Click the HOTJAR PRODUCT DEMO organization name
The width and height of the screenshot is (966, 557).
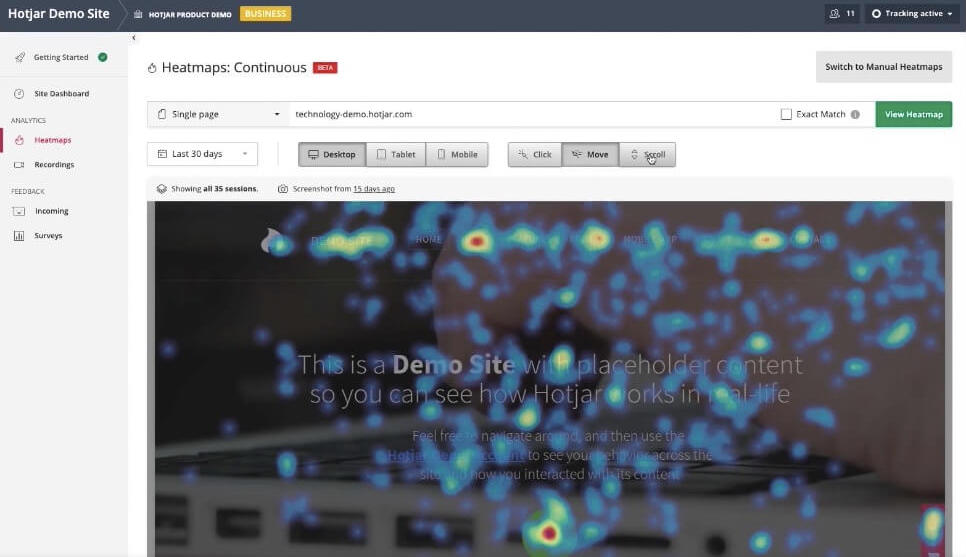click(x=190, y=14)
